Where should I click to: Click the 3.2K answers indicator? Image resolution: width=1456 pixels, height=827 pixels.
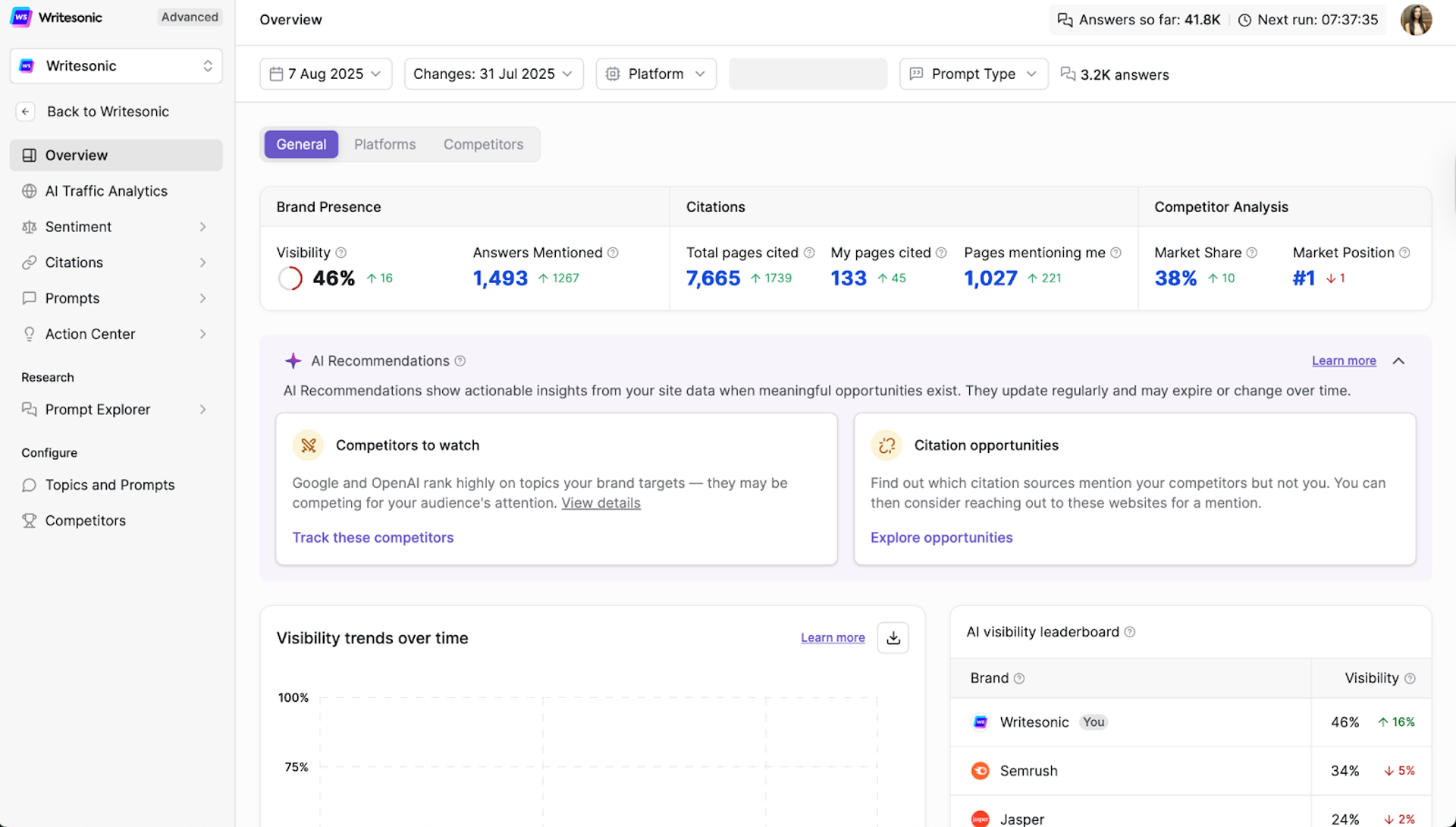1115,74
